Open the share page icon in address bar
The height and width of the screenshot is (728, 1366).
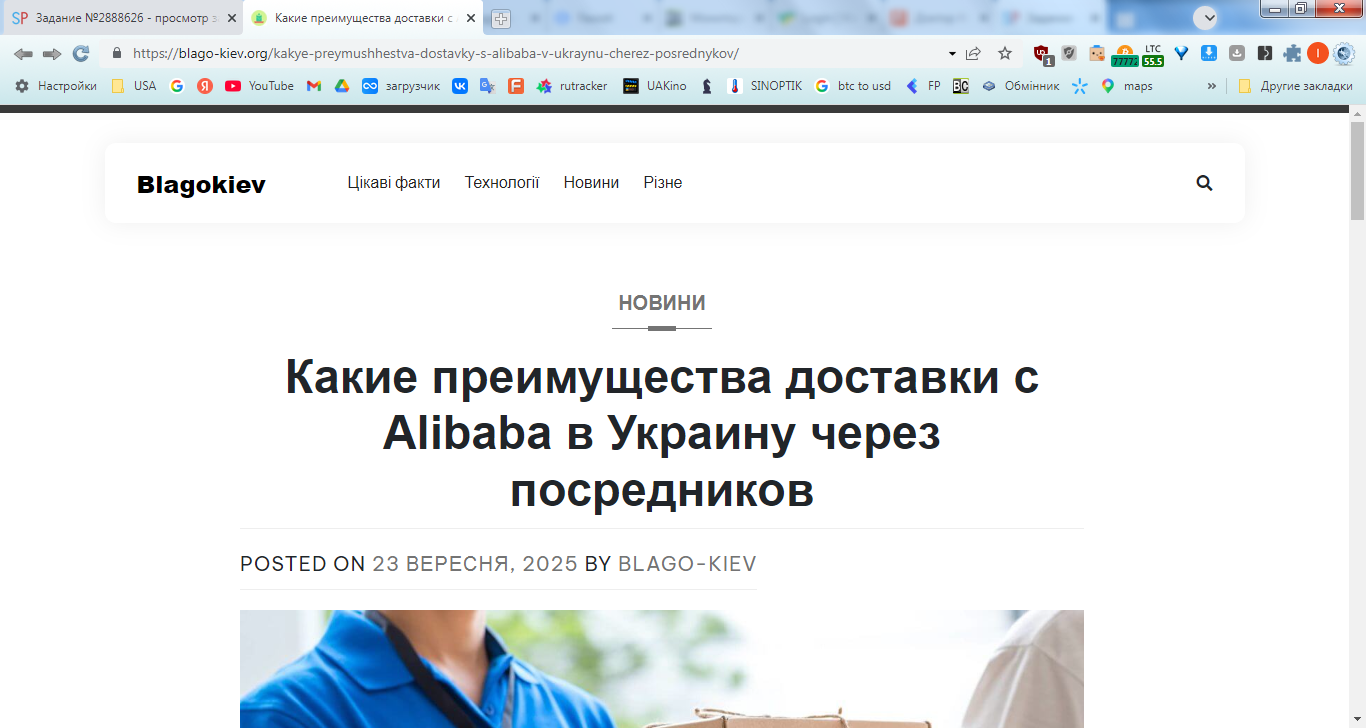(x=974, y=53)
